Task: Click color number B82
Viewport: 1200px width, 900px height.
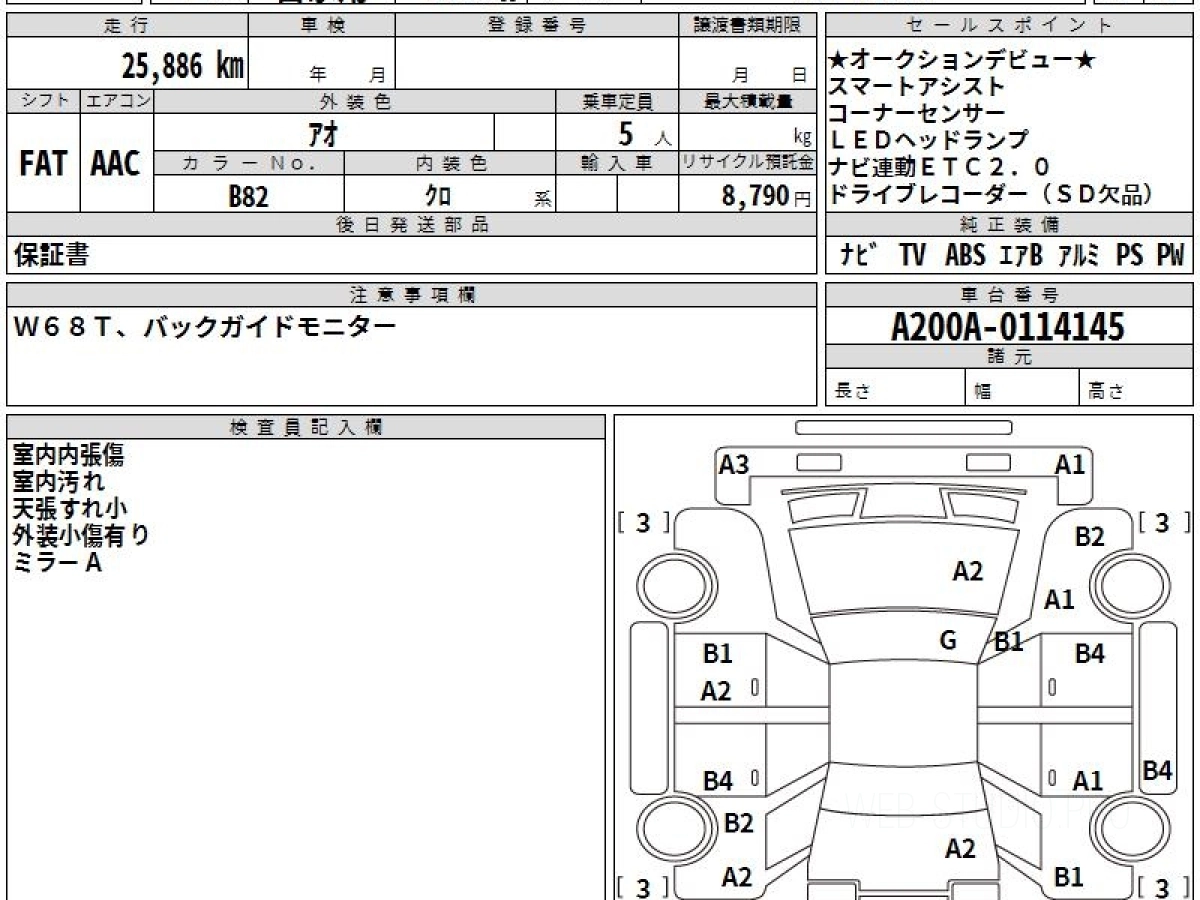Action: pyautogui.click(x=249, y=196)
